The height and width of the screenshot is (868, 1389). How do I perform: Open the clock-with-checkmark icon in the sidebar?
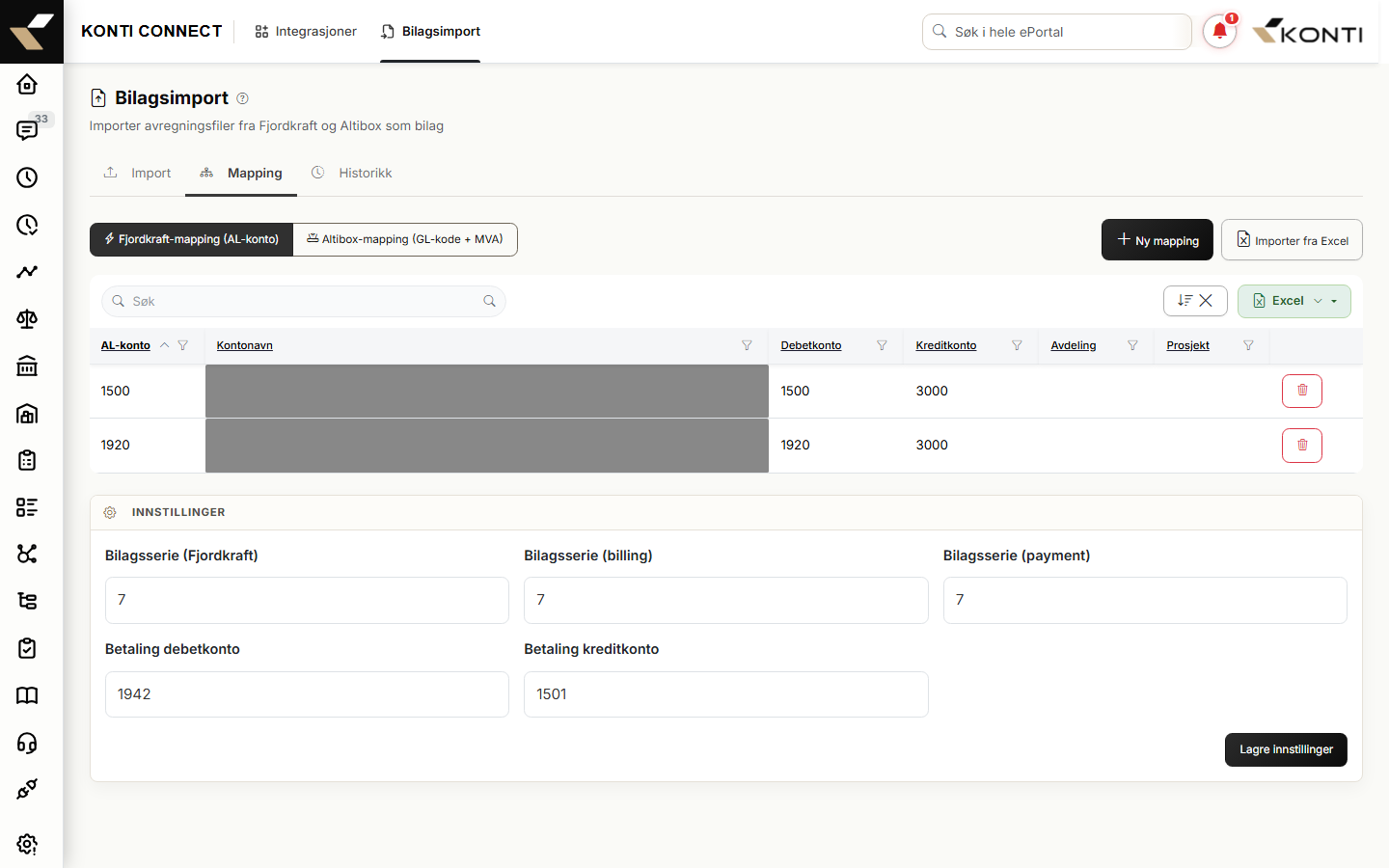(x=27, y=225)
